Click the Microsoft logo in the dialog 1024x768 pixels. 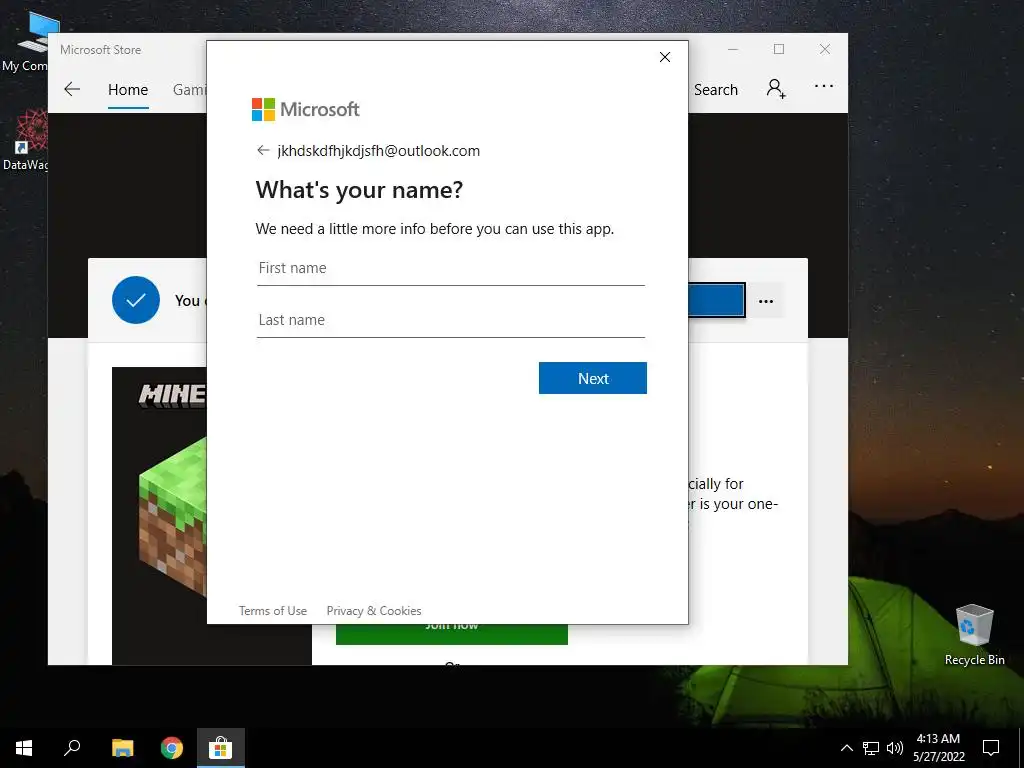[x=306, y=110]
